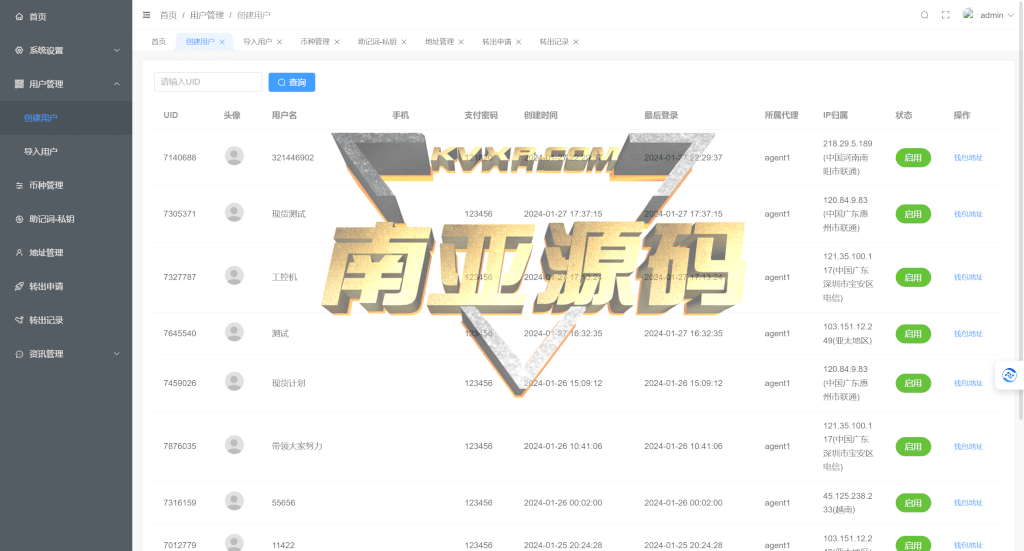This screenshot has width=1024, height=551.
Task: Close the 创建用户 tab
Action: [222, 42]
